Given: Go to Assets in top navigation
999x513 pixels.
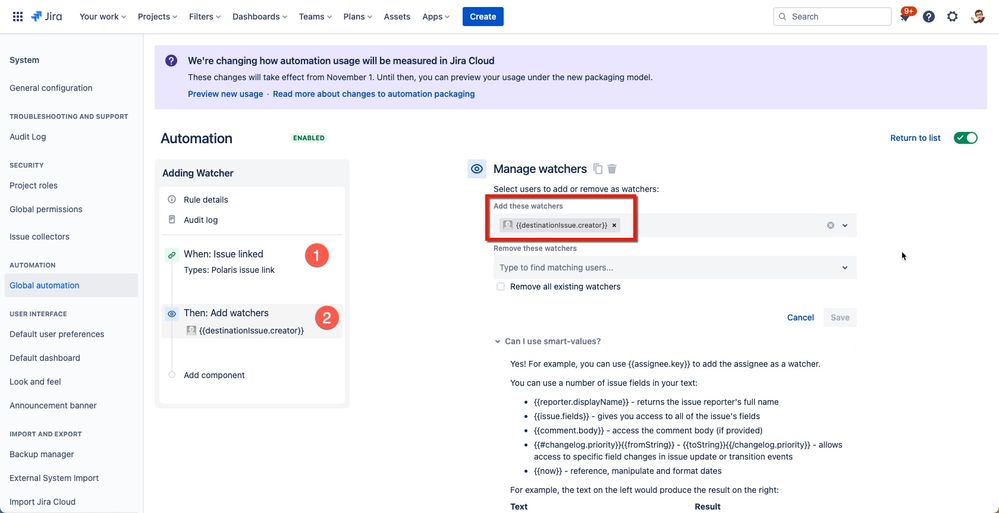Looking at the screenshot, I should pyautogui.click(x=397, y=17).
